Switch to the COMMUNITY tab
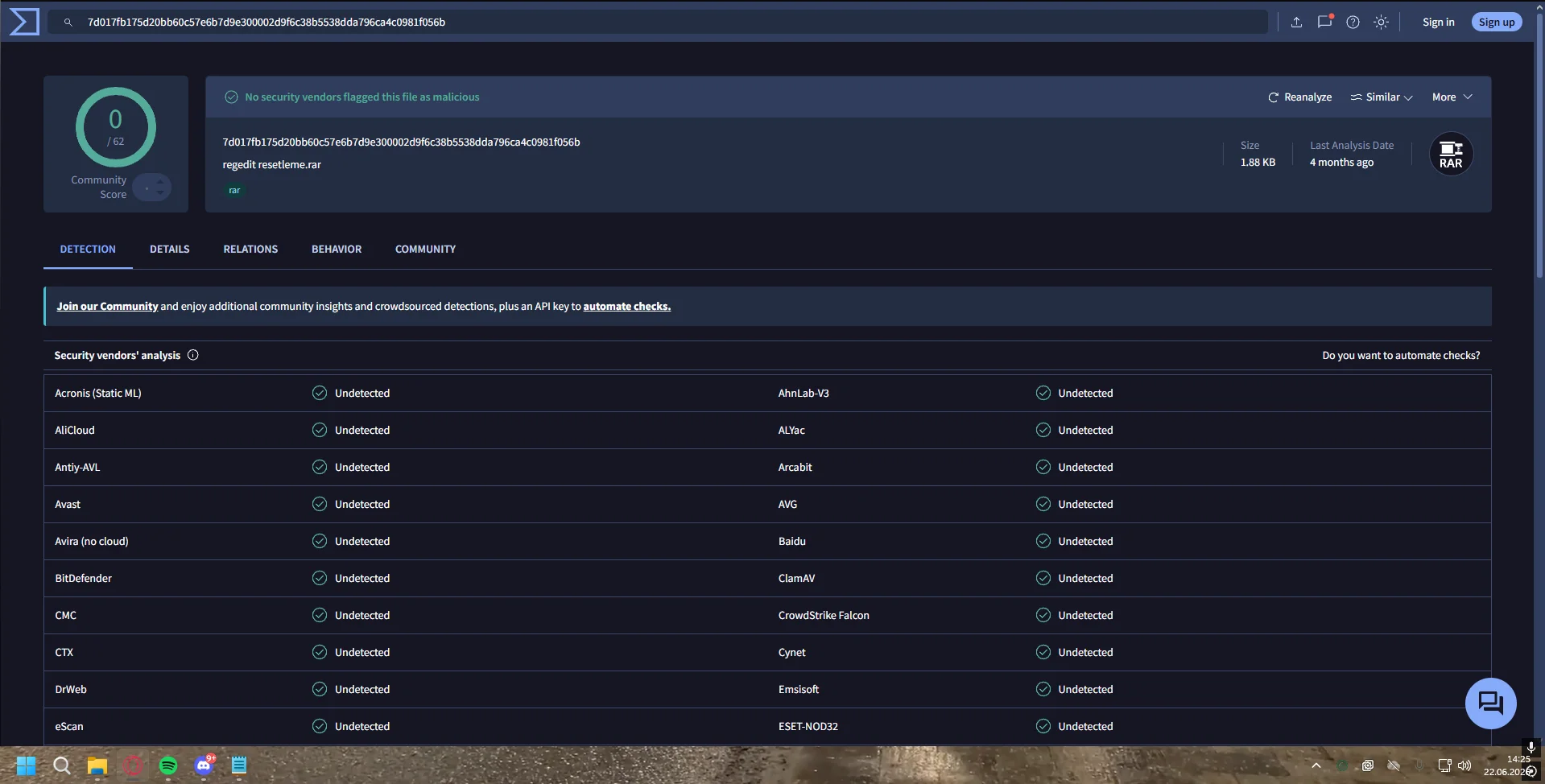1545x784 pixels. click(x=425, y=250)
